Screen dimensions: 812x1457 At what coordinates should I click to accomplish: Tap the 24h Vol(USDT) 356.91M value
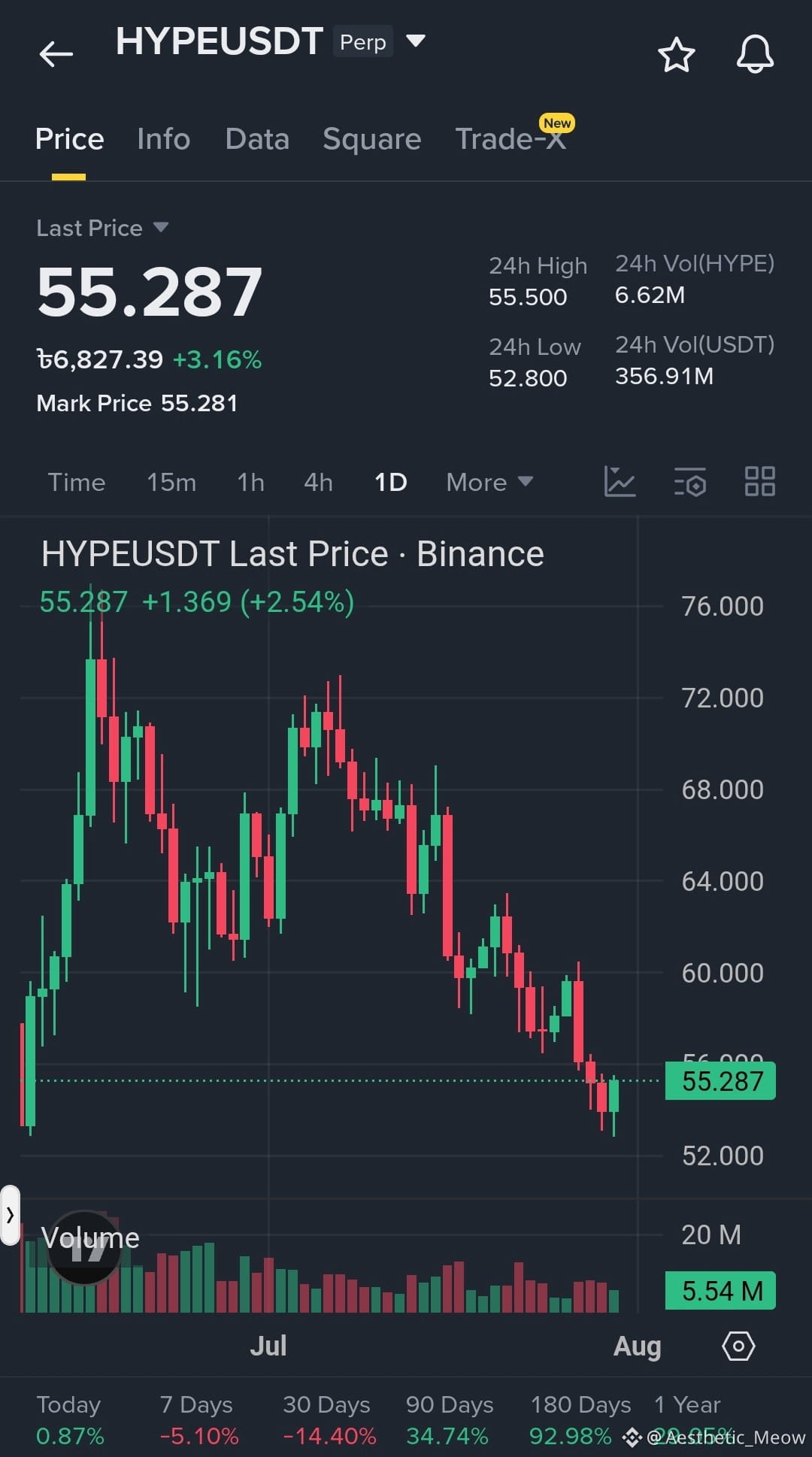pos(665,376)
